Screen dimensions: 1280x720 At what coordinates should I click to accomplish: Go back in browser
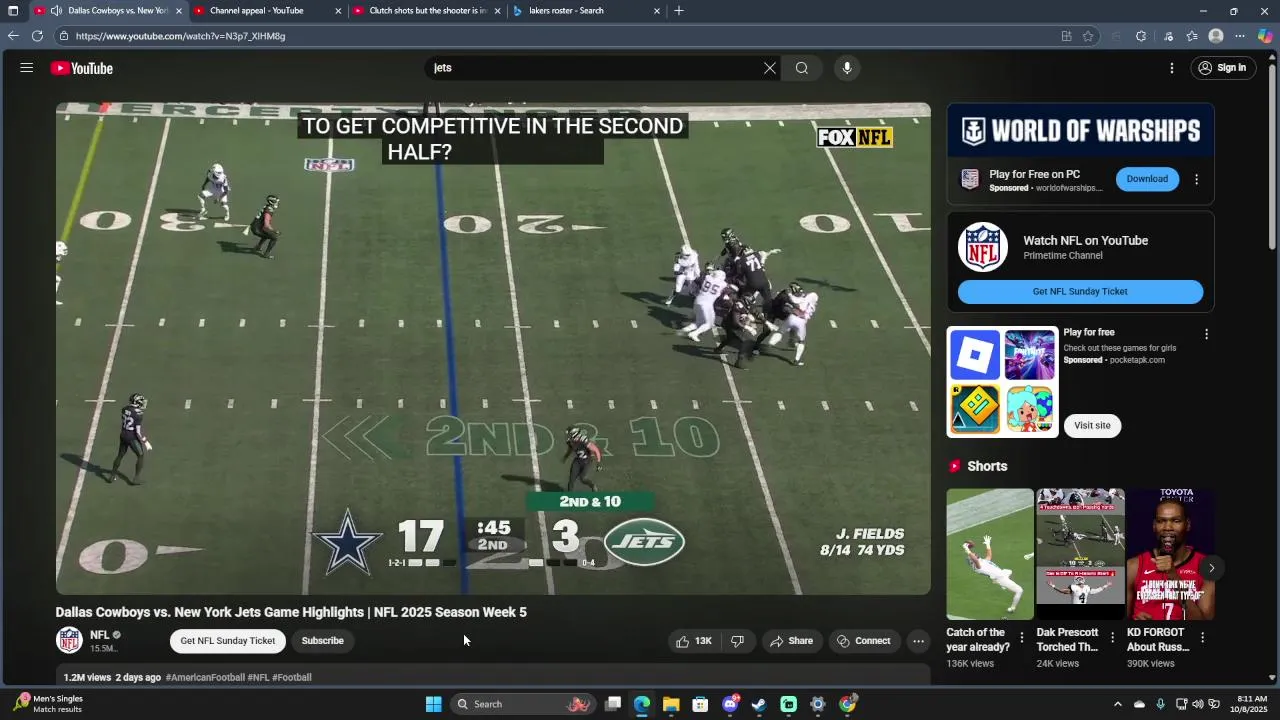(13, 36)
